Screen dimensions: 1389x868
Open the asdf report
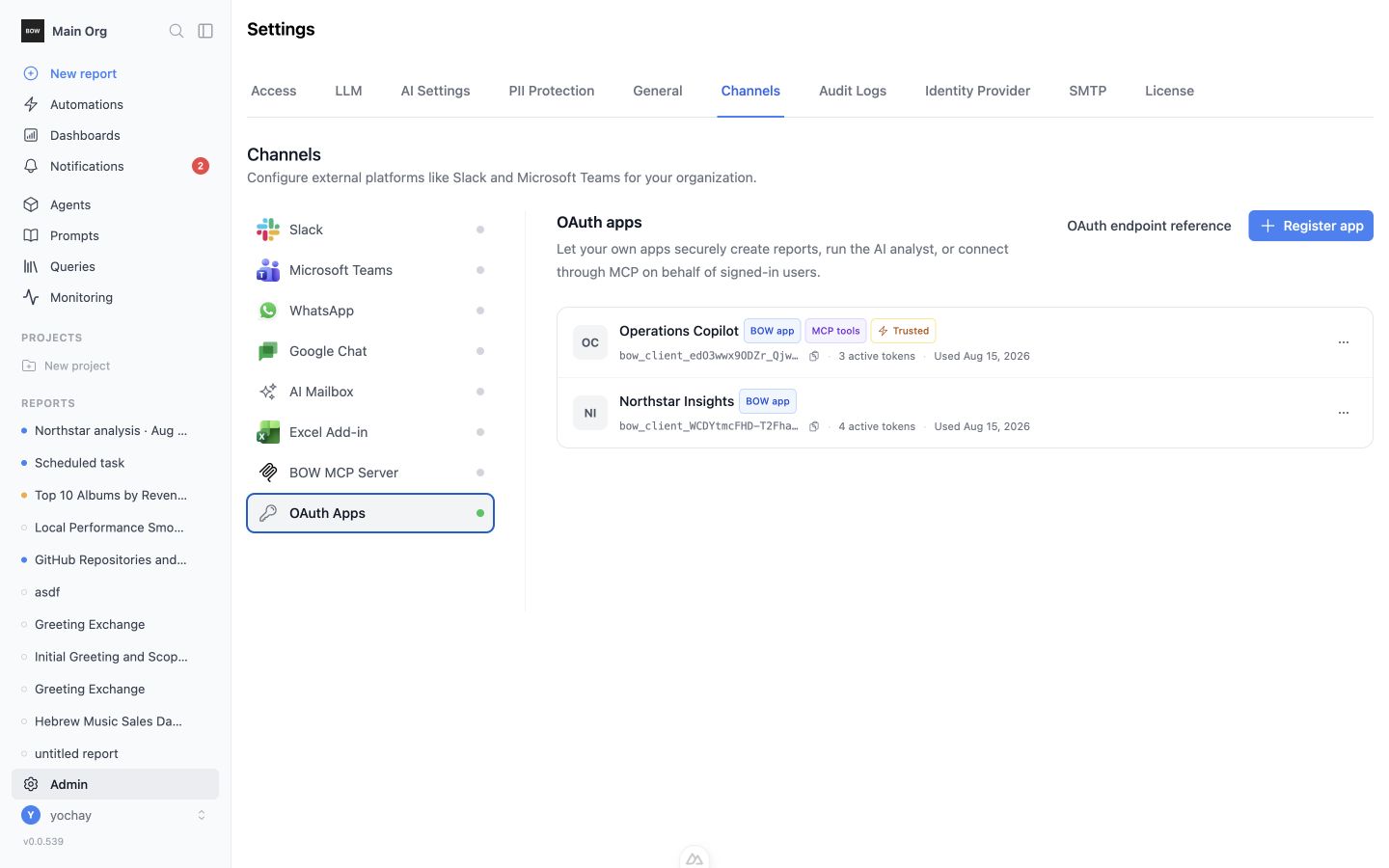[x=47, y=592]
